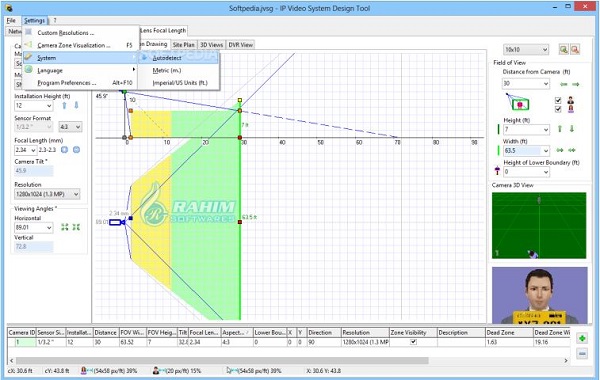
Task: Open the help ? menu
Action: pos(55,20)
